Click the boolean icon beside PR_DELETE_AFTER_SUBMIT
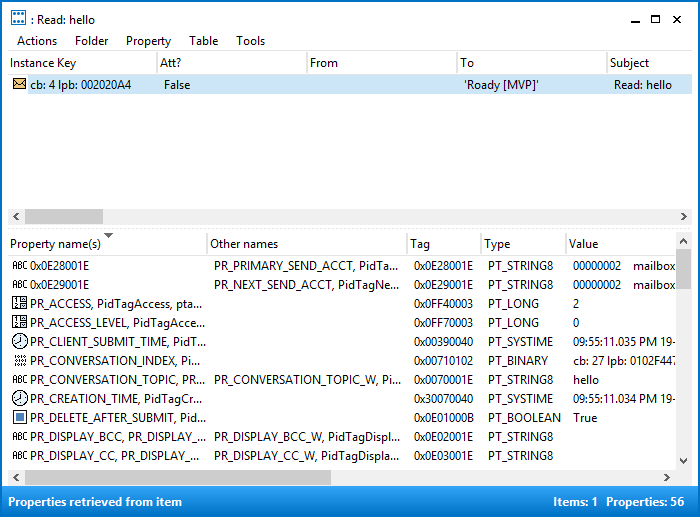 click(19, 418)
